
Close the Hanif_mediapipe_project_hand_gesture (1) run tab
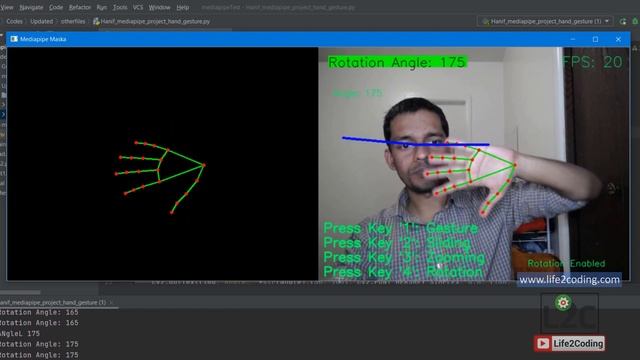[x=110, y=302]
